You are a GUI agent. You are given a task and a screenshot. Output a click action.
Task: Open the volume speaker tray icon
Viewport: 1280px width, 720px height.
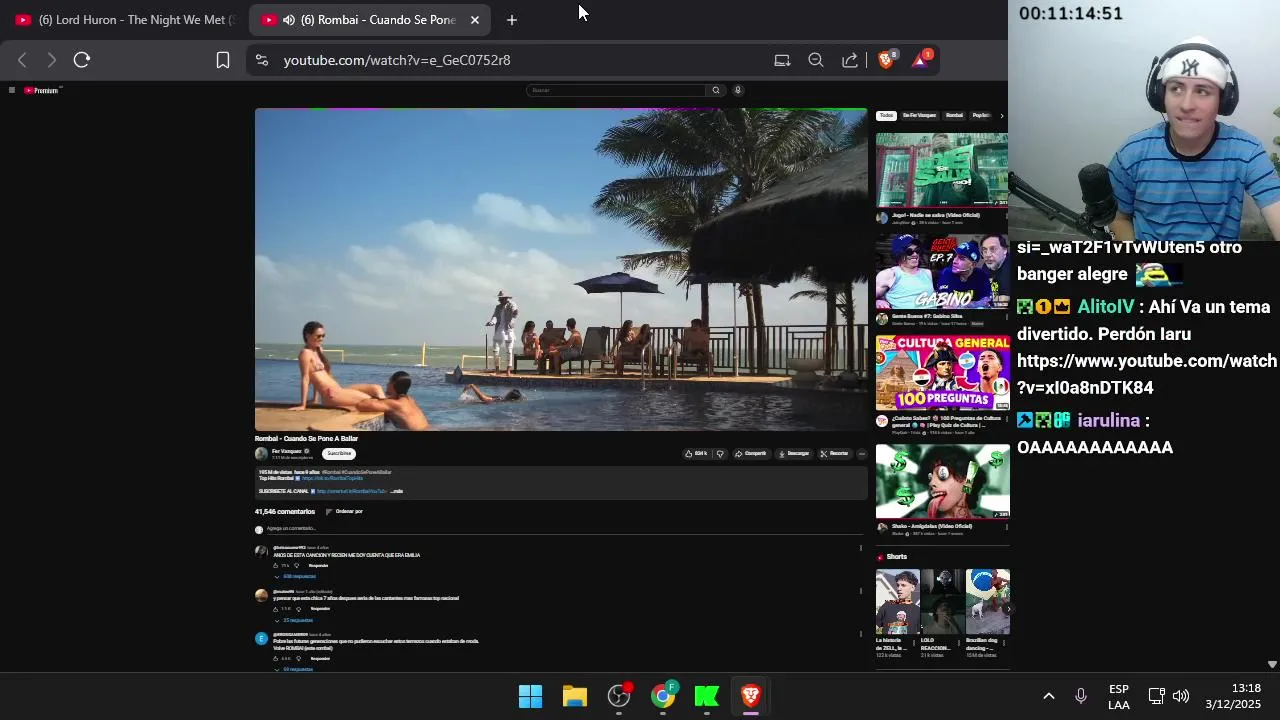click(x=1181, y=696)
